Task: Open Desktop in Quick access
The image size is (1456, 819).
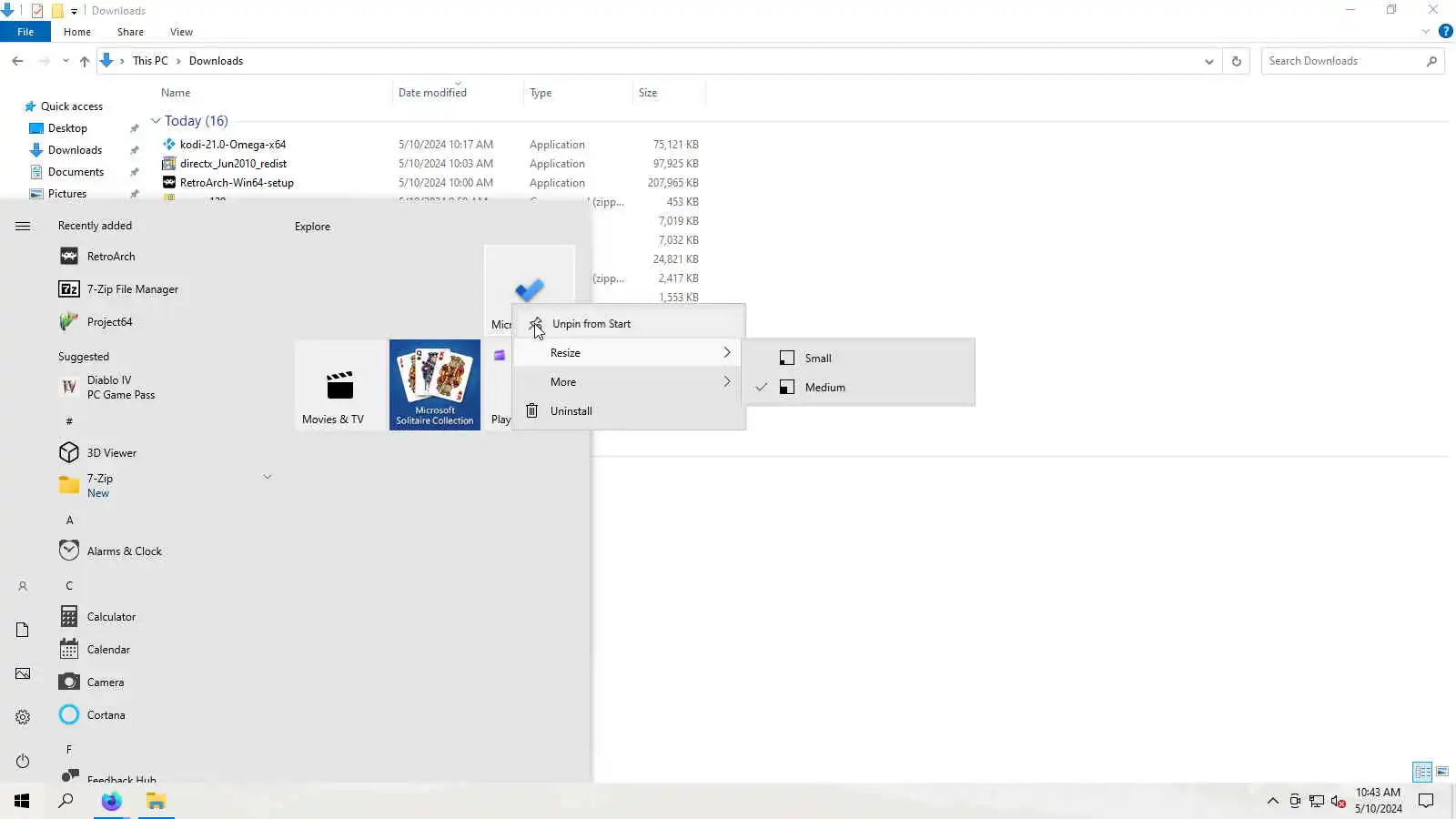Action: click(67, 128)
